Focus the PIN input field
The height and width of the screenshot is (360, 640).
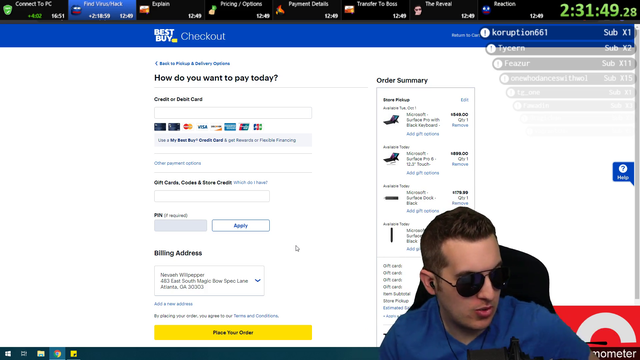tap(180, 225)
